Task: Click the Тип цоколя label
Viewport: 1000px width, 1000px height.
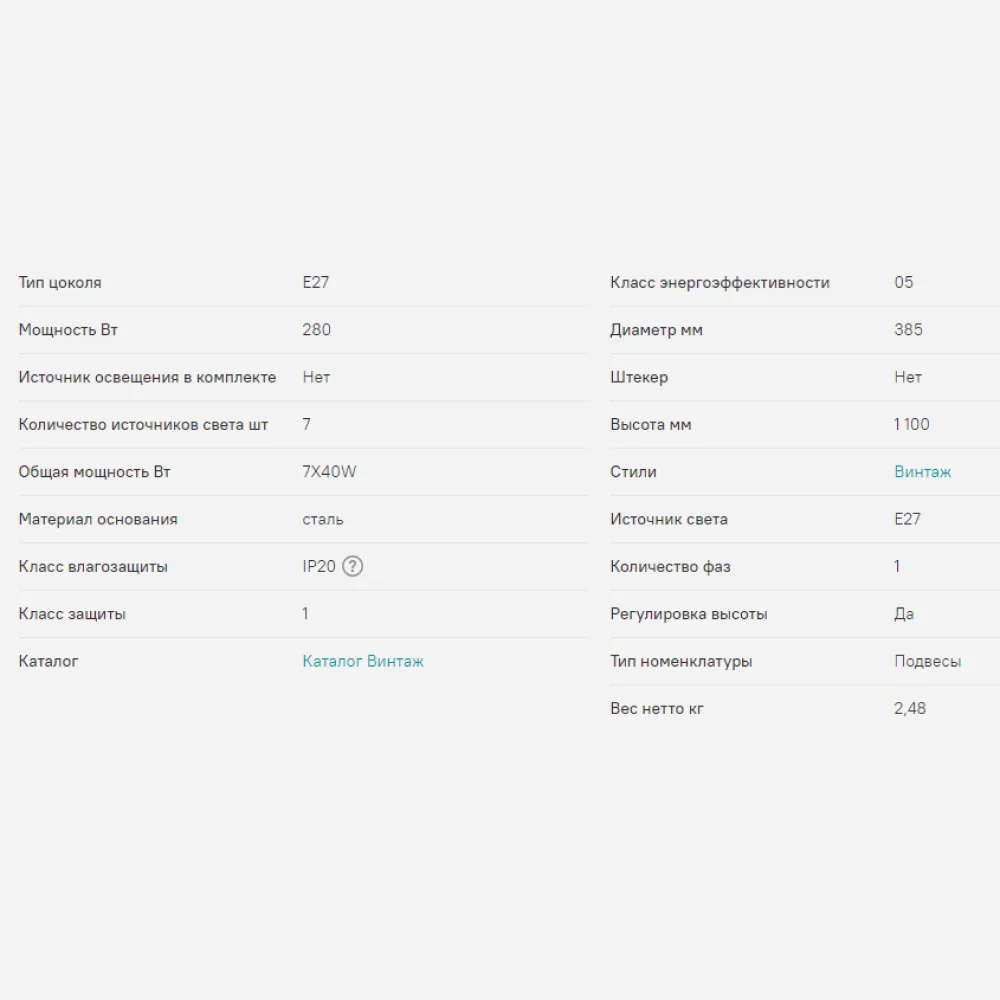Action: point(60,283)
